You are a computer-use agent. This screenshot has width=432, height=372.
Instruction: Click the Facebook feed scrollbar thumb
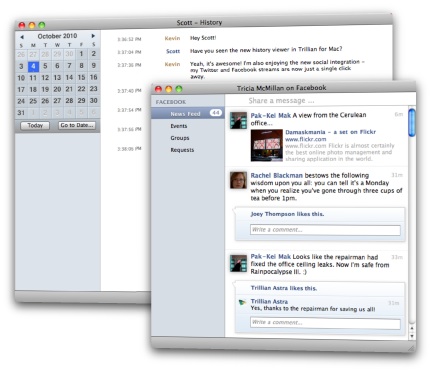(412, 122)
